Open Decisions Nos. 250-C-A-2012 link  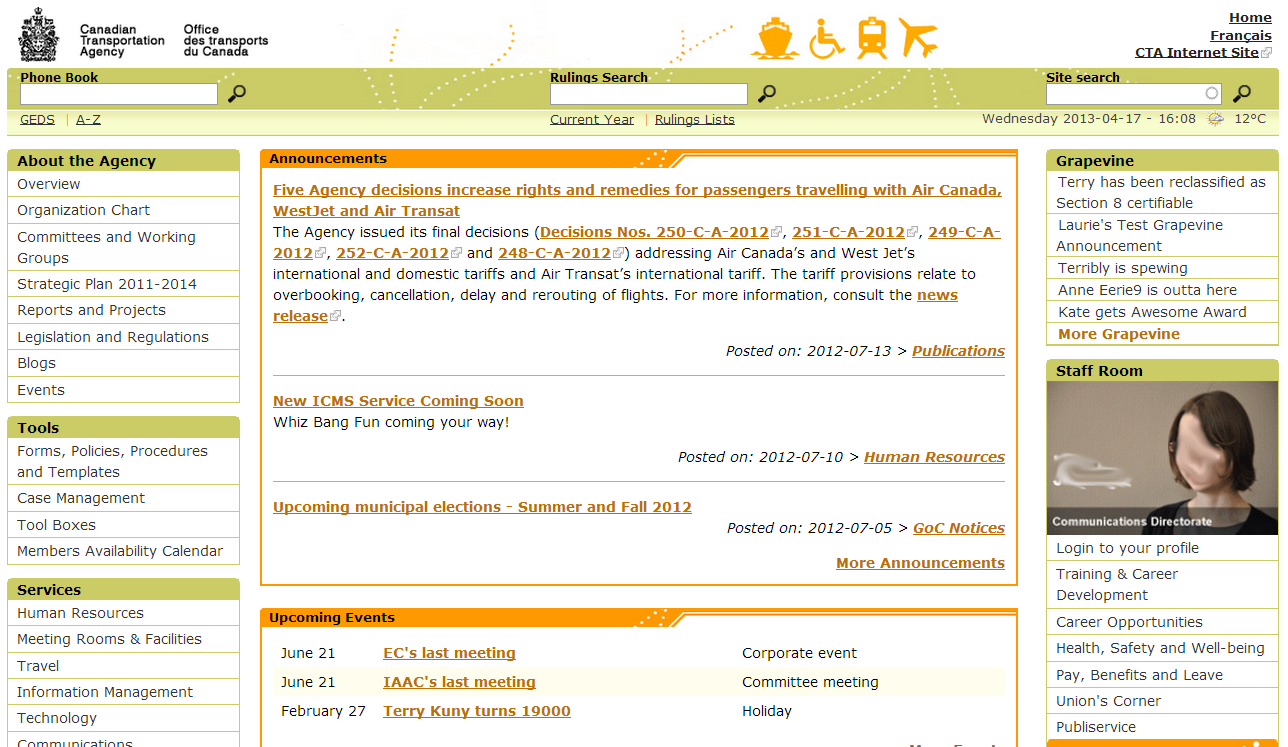(654, 232)
